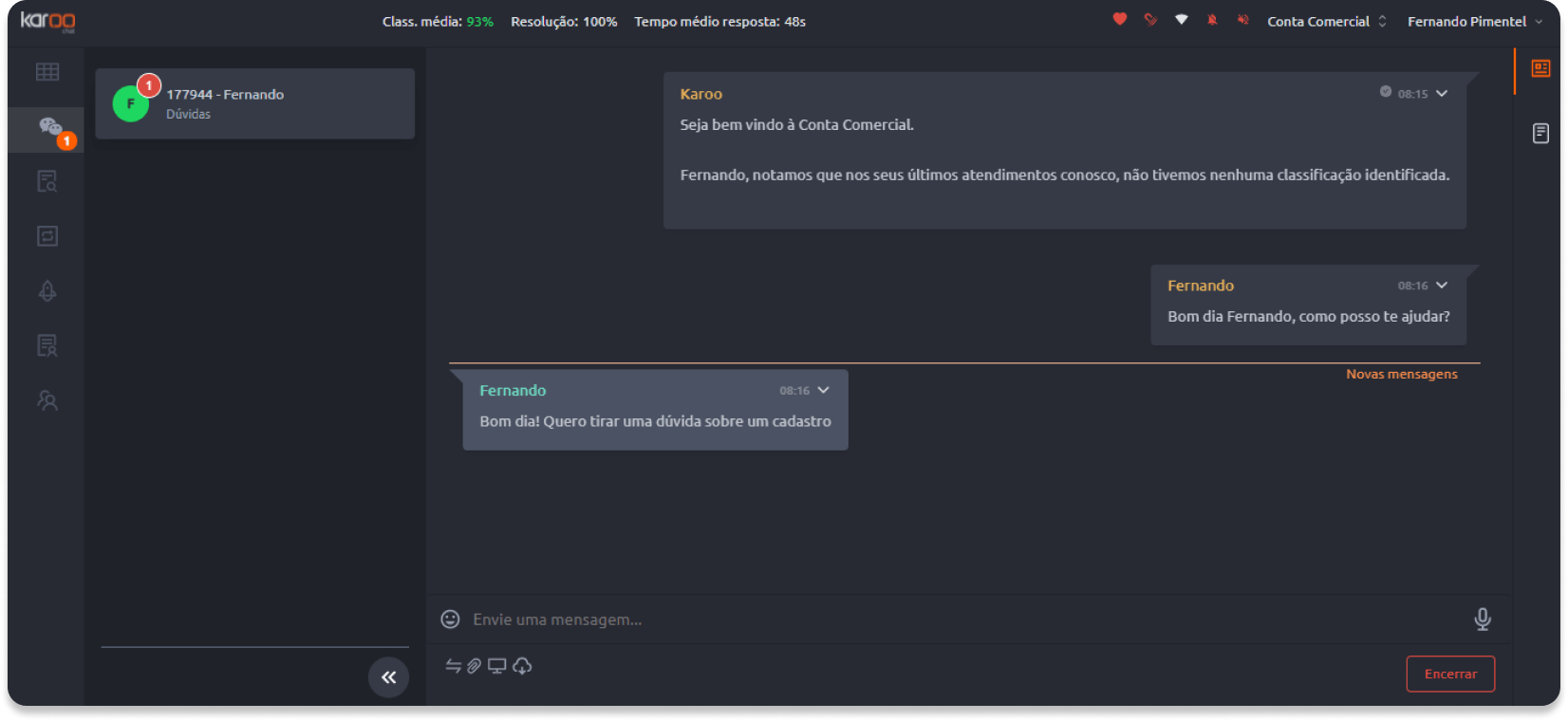Open the dashboard grid icon in sidebar
Screen dimensions: 1568x721
(47, 72)
